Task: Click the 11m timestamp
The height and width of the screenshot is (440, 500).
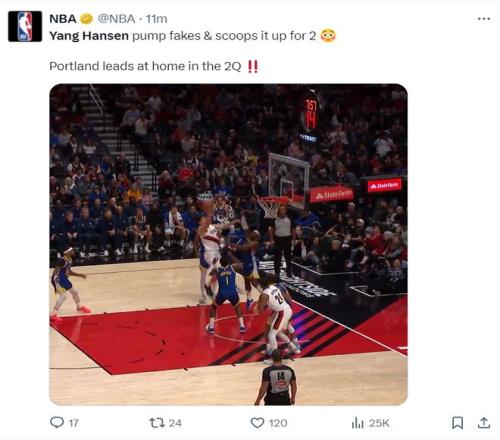Action: point(156,19)
